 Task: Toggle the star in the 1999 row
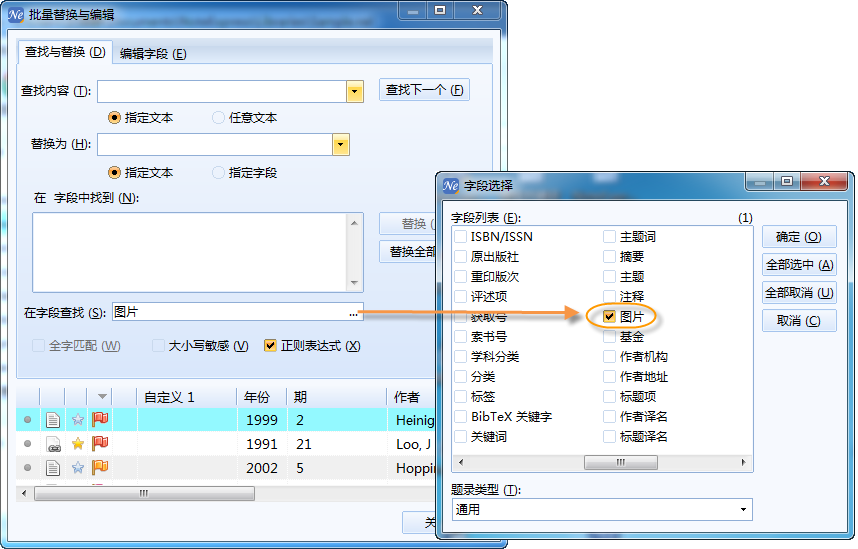tap(78, 420)
